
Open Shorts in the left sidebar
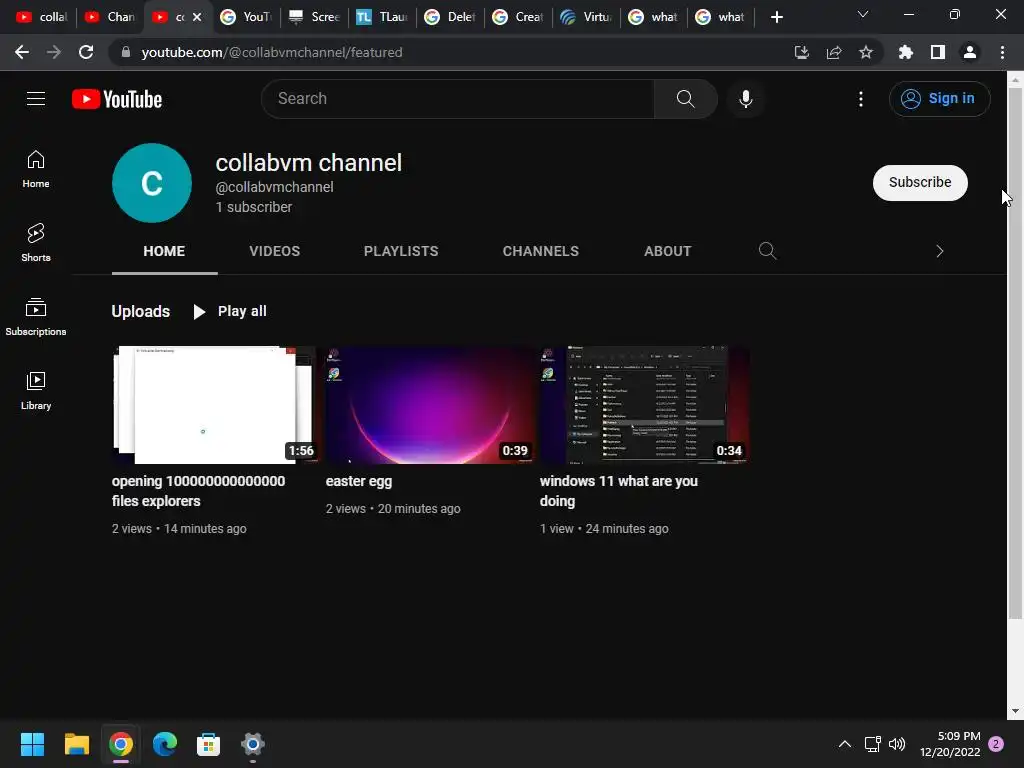(x=36, y=243)
